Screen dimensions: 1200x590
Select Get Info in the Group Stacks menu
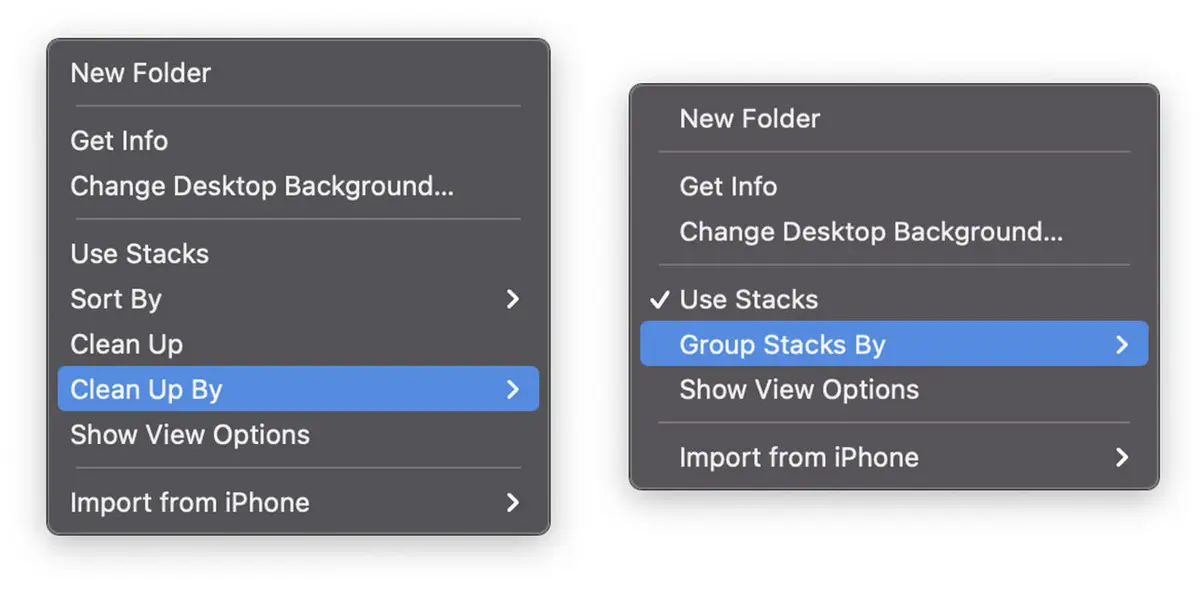coord(728,187)
